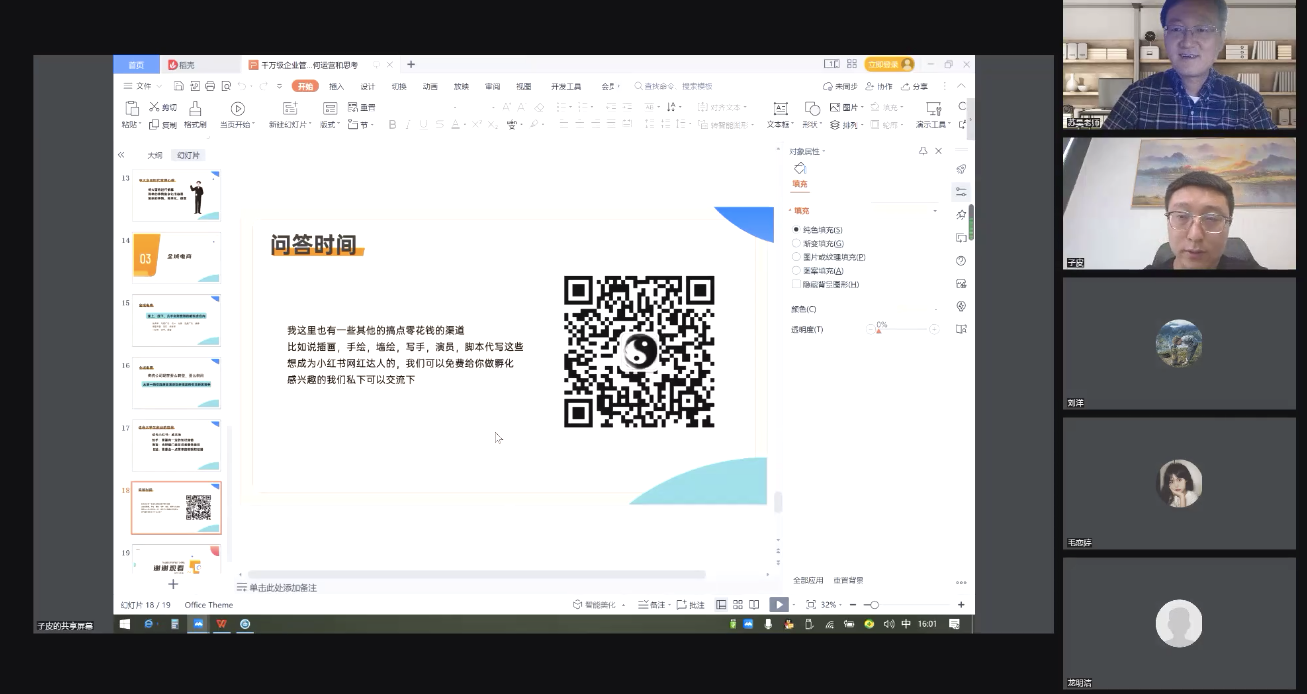Enable Hide background graphics (隐藏背景图形) checkbox
The height and width of the screenshot is (694, 1307).
point(797,284)
